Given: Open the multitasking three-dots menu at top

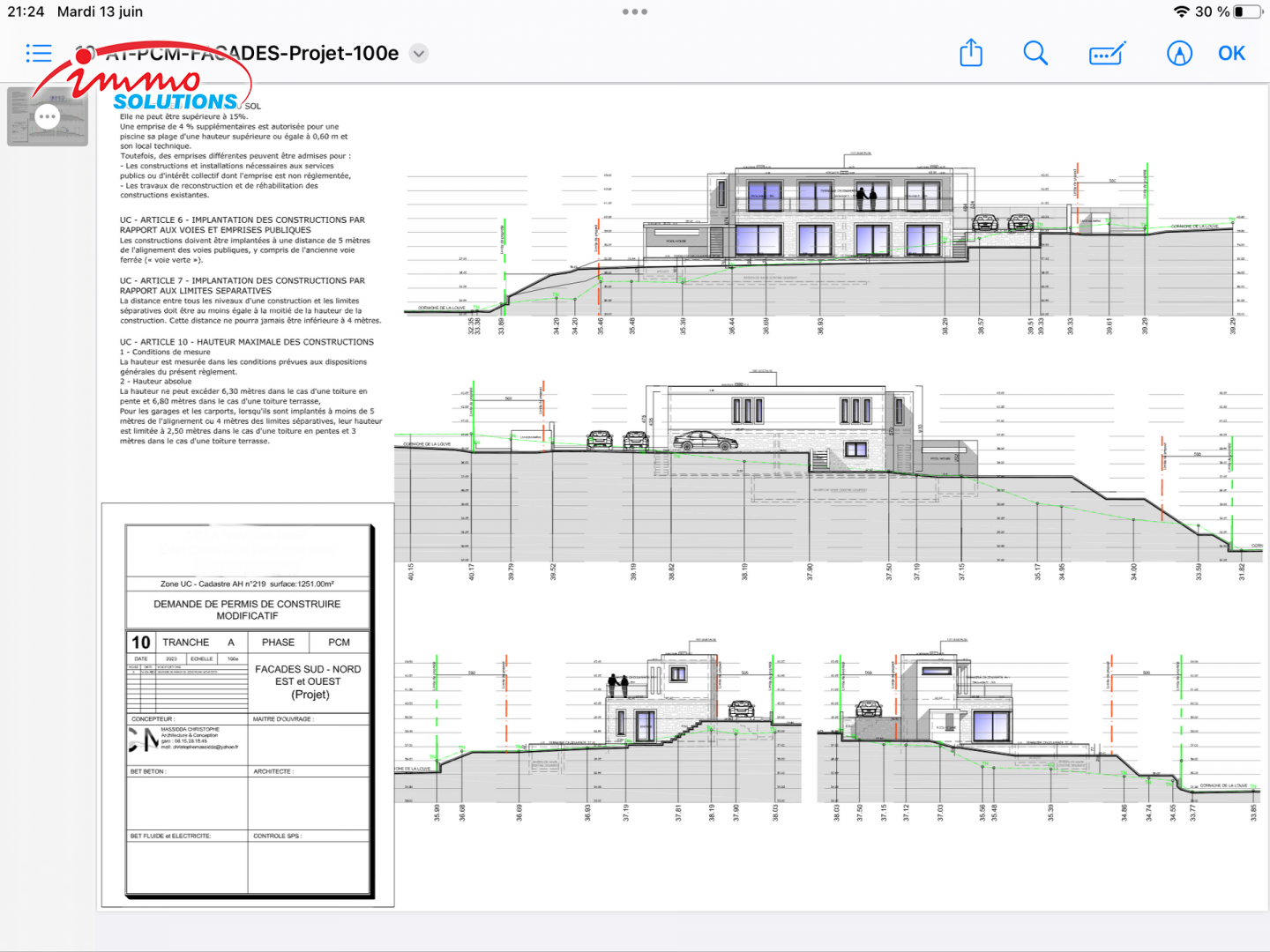Looking at the screenshot, I should (x=635, y=11).
